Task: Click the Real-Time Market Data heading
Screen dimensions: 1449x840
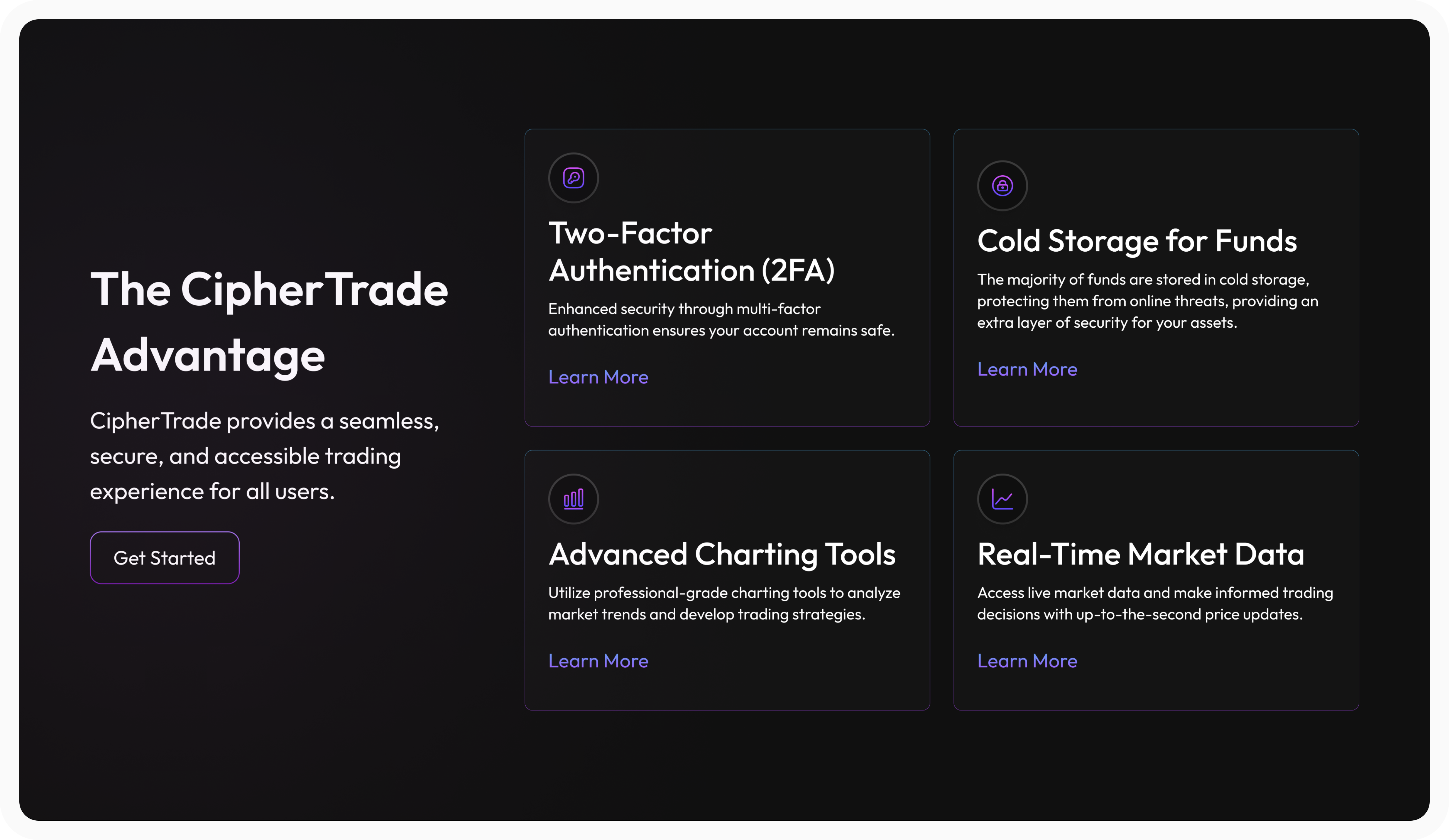Action: click(x=1140, y=555)
